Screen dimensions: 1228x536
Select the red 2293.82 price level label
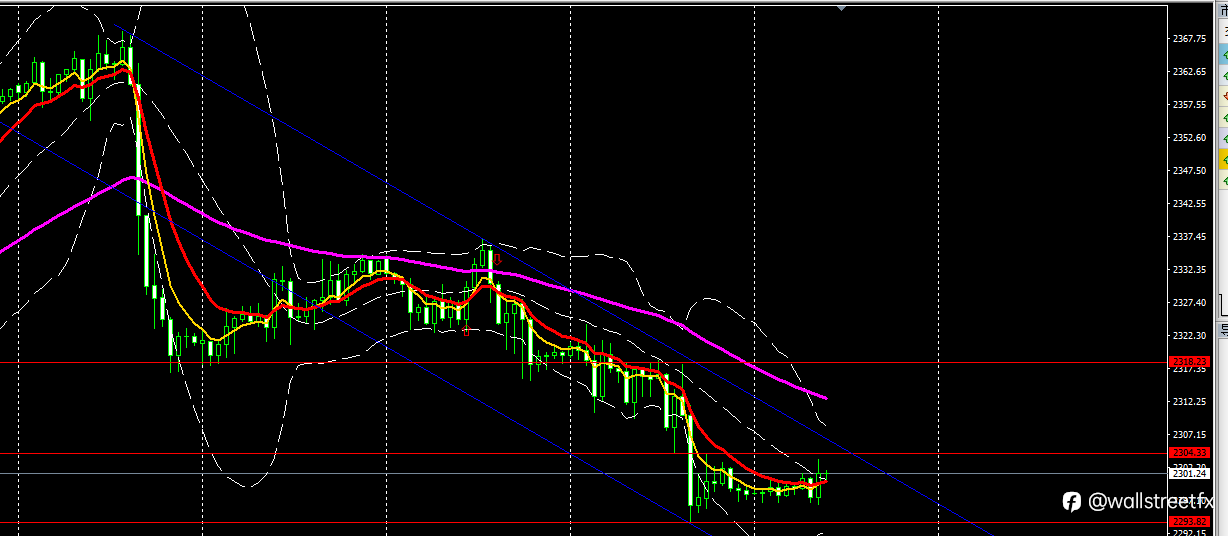coord(1190,522)
